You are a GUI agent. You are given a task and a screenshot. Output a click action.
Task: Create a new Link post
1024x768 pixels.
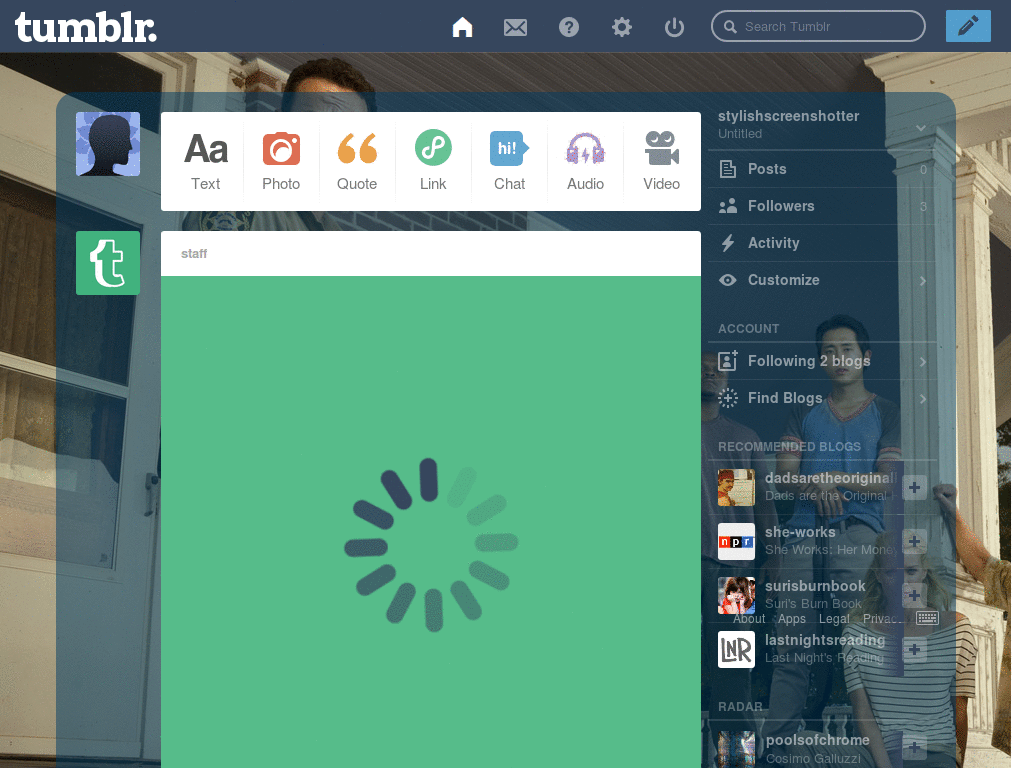433,161
